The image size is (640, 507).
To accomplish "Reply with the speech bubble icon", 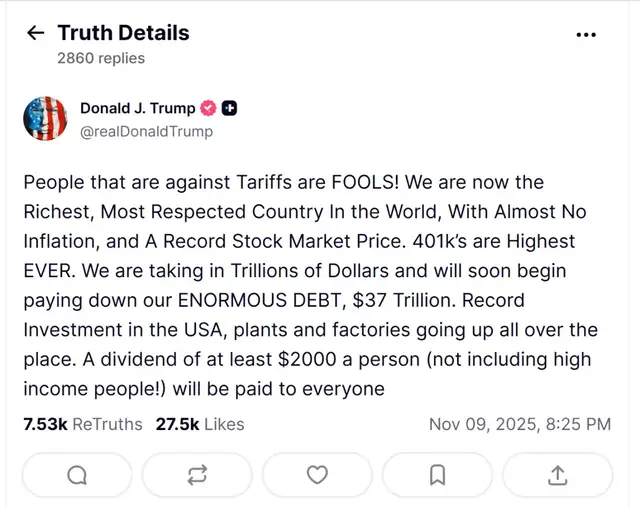I will [x=77, y=475].
